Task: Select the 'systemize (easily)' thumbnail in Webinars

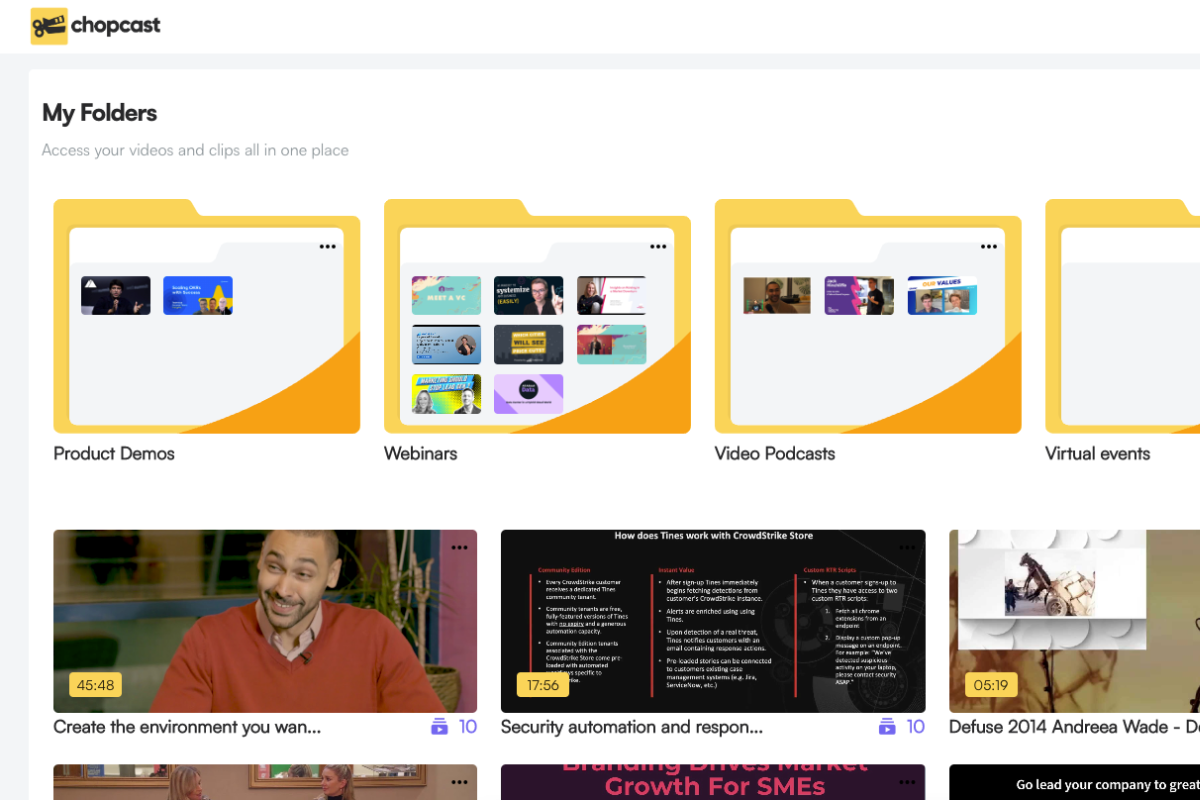Action: tap(528, 295)
